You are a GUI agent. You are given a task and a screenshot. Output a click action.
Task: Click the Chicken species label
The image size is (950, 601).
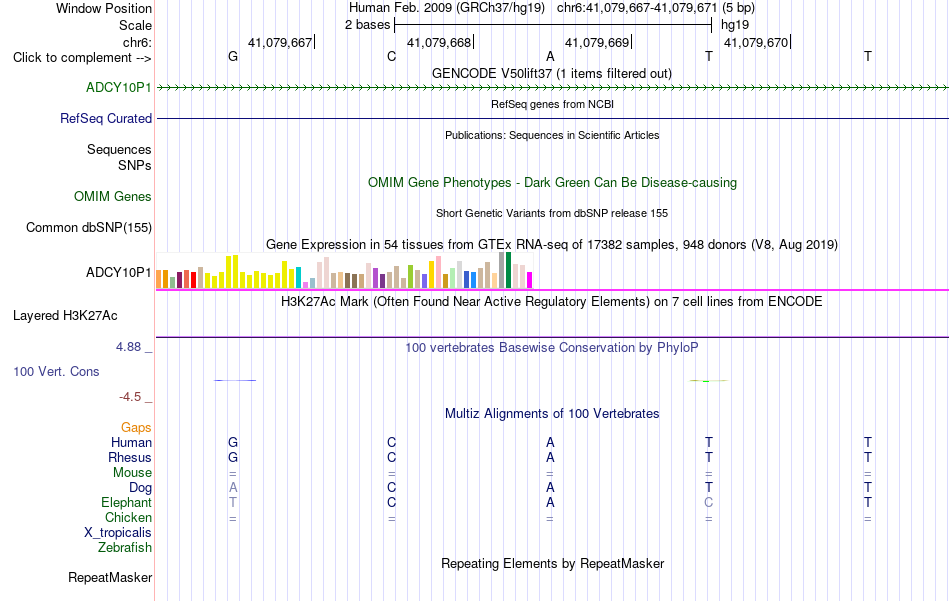128,517
